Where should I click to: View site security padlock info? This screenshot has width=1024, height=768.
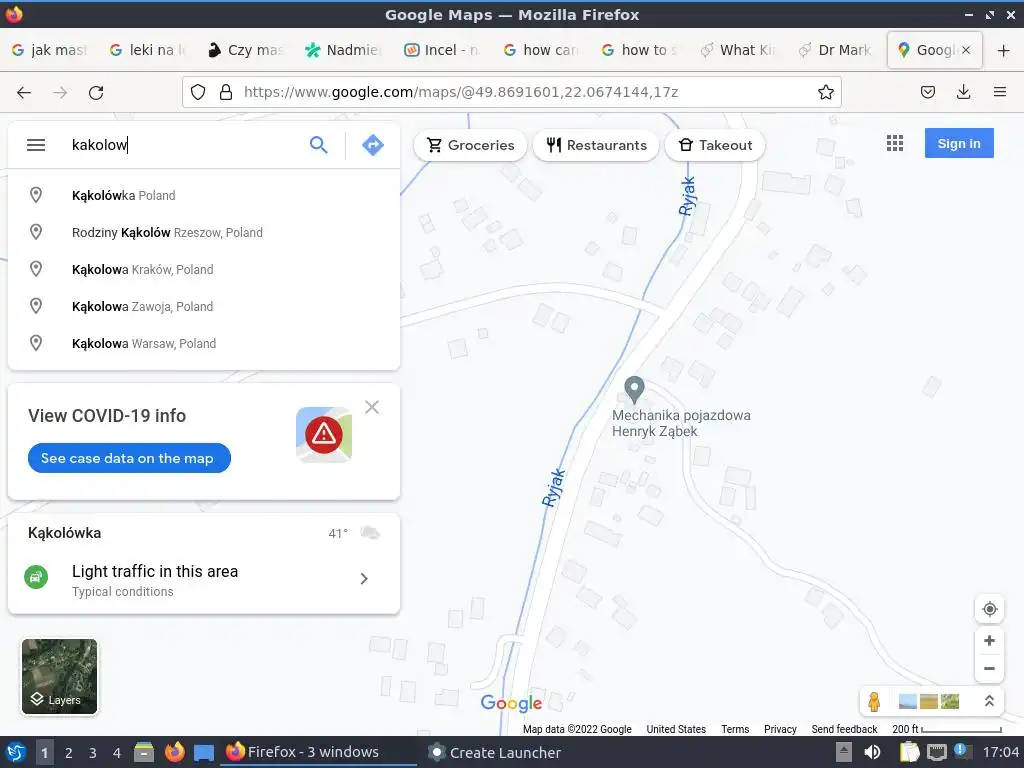pyautogui.click(x=226, y=92)
